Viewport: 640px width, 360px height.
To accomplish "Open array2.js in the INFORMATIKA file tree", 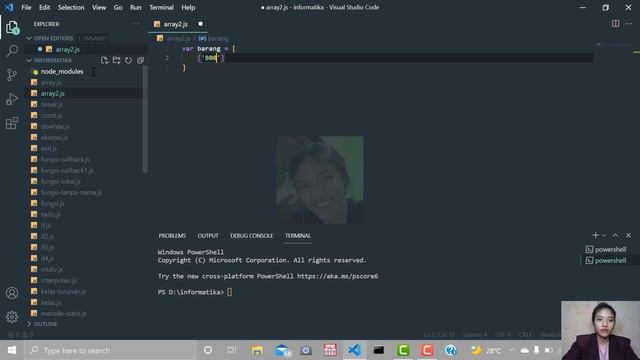I will pos(53,93).
